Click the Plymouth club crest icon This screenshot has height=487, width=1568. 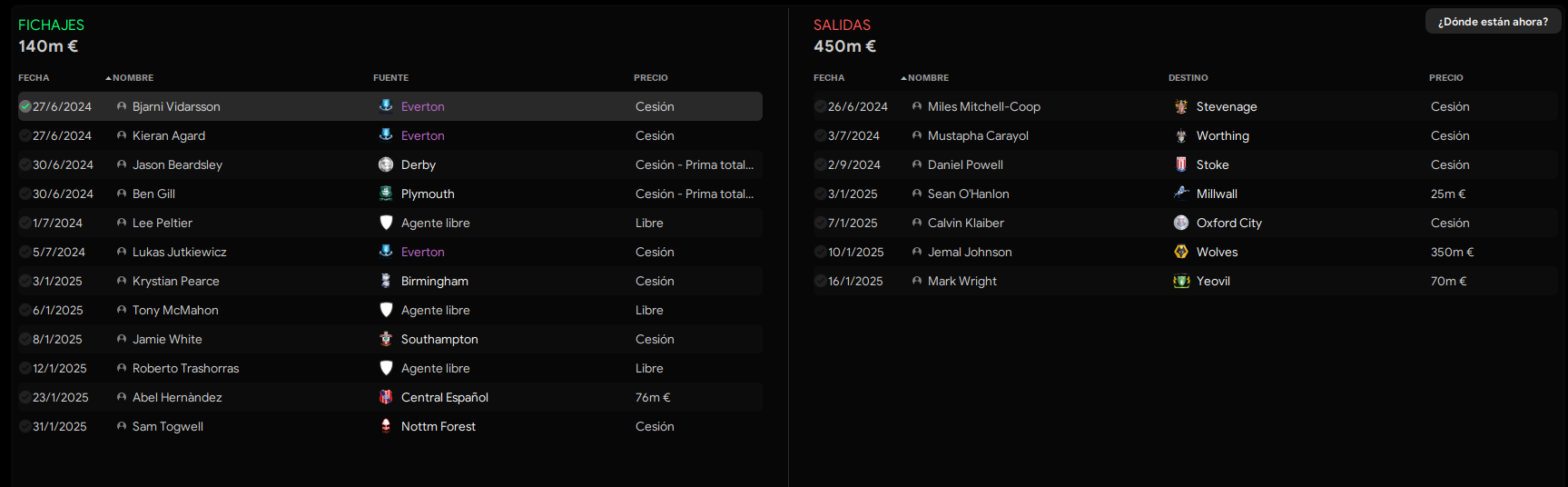pyautogui.click(x=386, y=194)
